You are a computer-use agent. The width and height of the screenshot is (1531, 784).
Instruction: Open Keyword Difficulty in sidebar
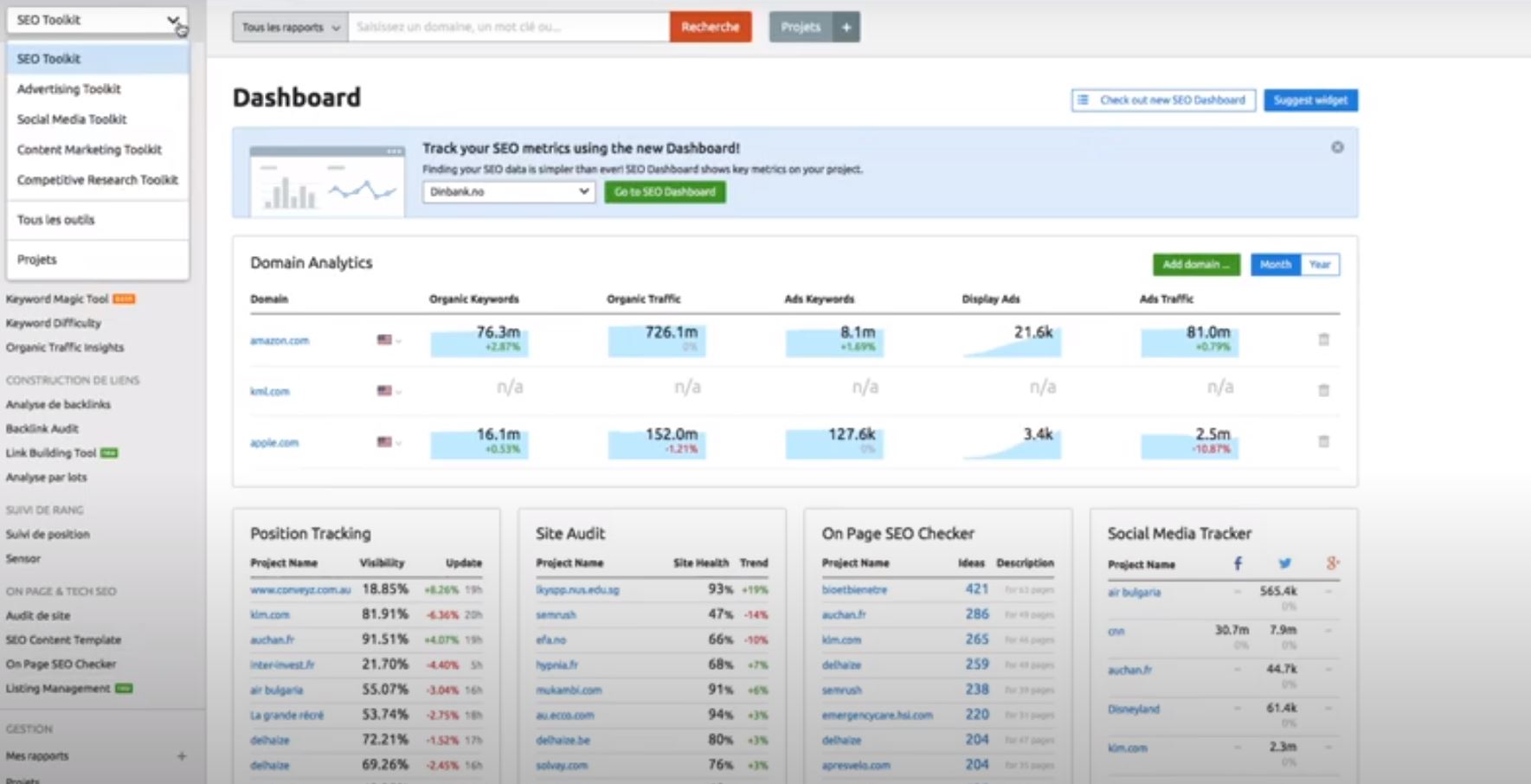click(54, 323)
